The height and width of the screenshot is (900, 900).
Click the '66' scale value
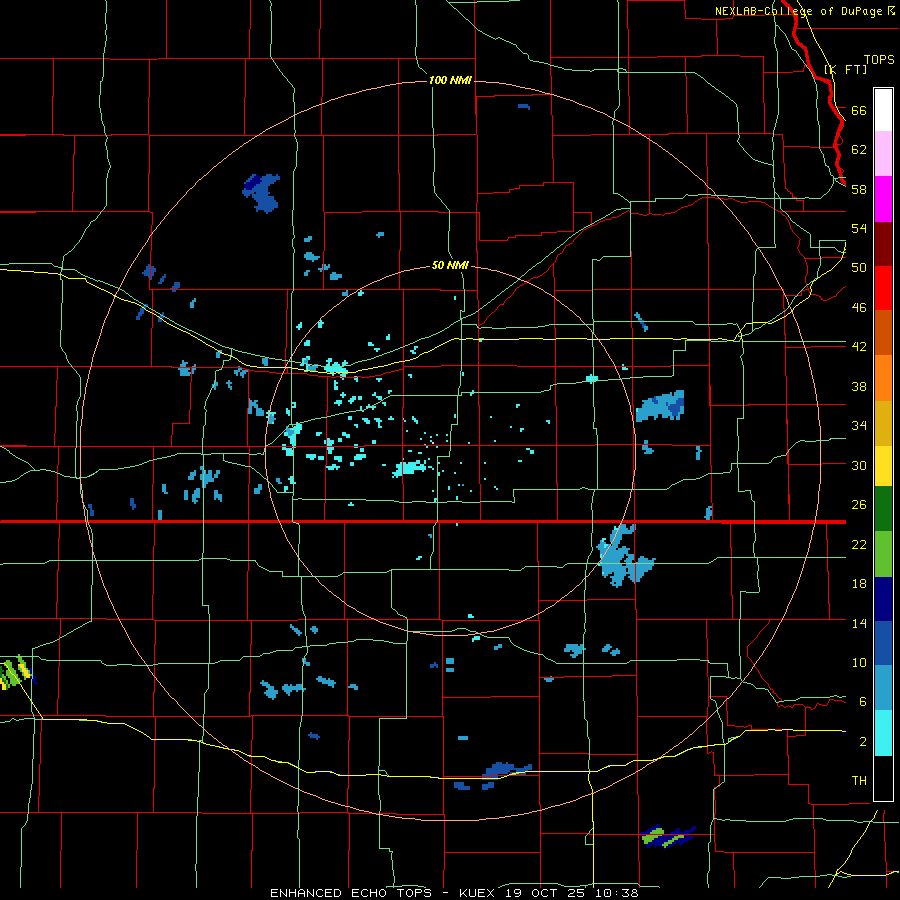click(859, 110)
